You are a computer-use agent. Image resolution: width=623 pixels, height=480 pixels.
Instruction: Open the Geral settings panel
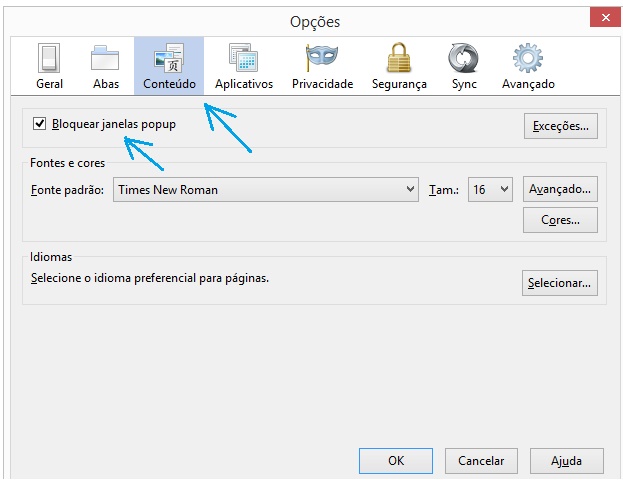pyautogui.click(x=49, y=66)
